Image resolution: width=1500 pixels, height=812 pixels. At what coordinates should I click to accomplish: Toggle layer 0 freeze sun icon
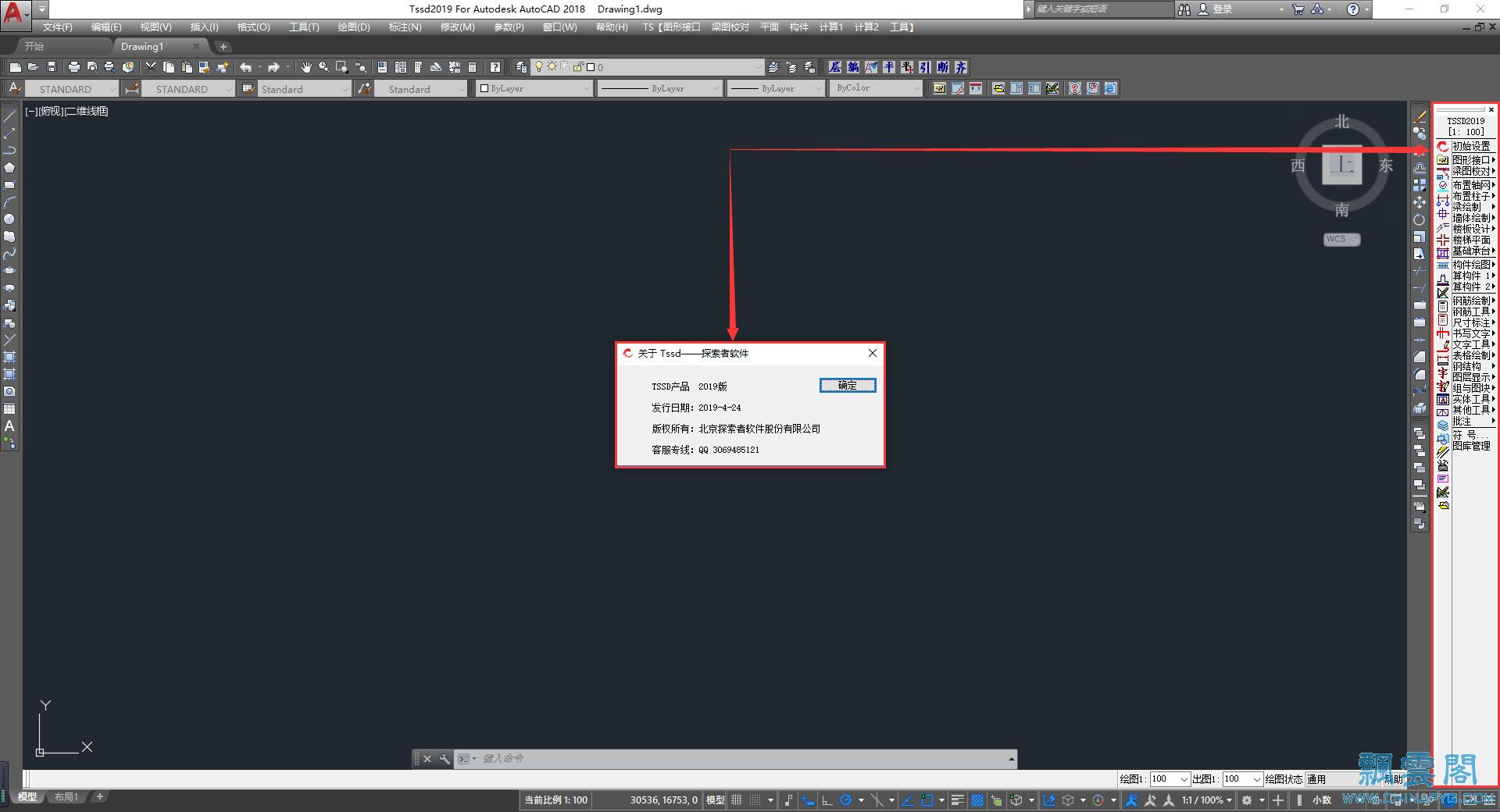(x=552, y=67)
